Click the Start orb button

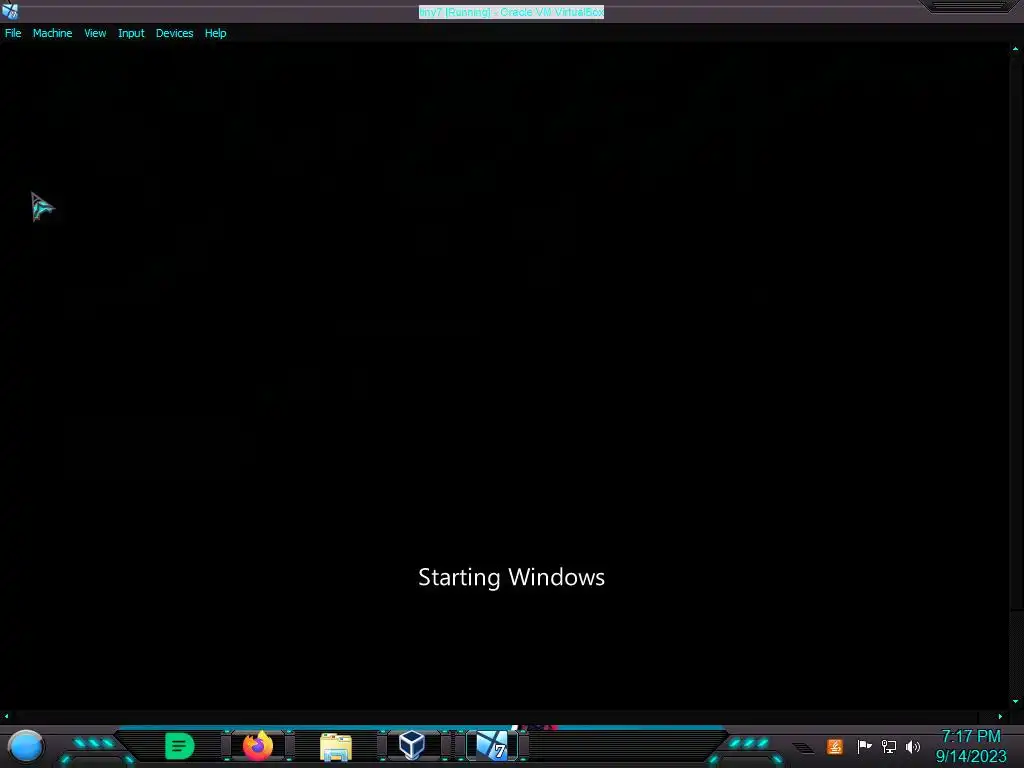pos(26,746)
